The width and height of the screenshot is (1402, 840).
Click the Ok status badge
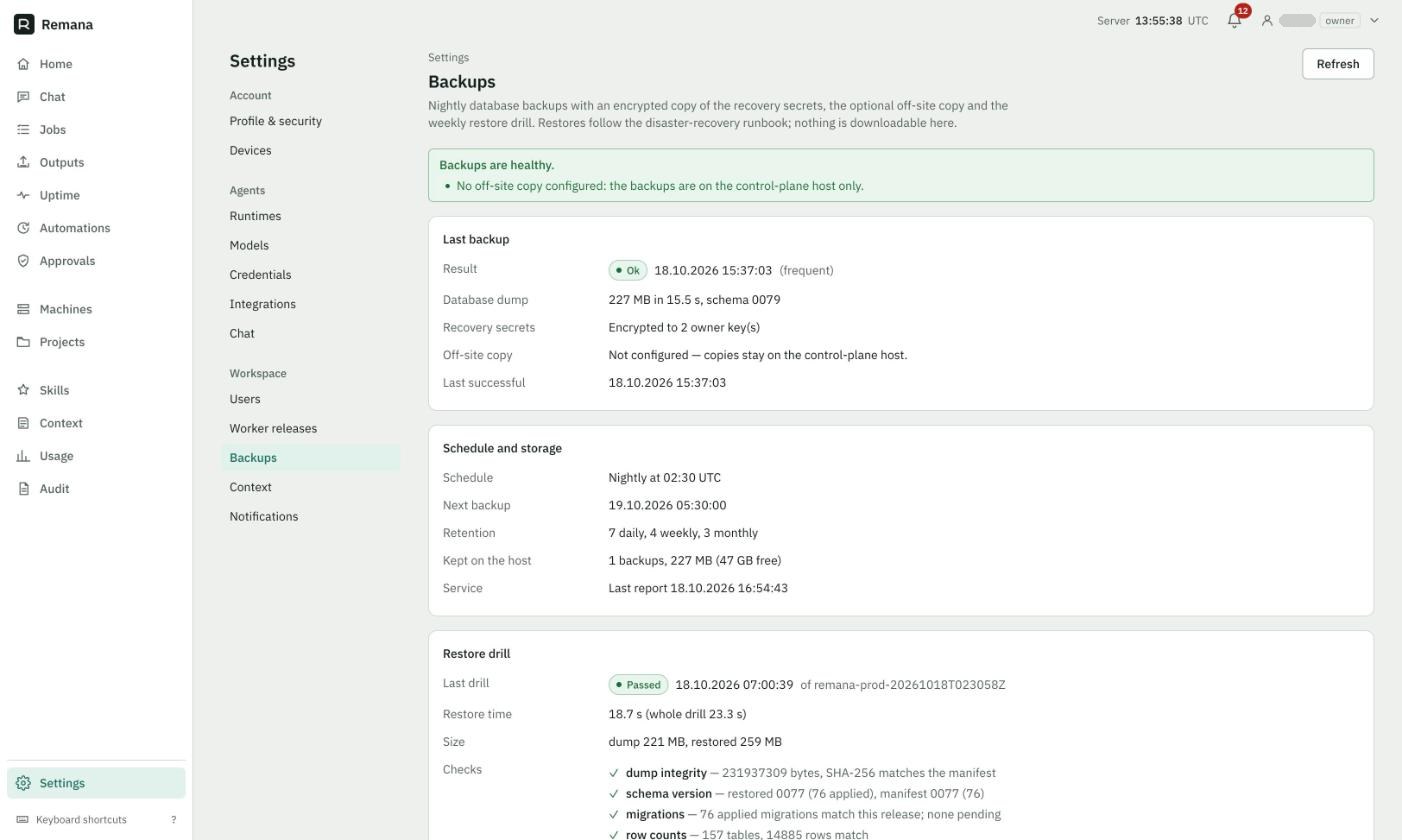628,270
